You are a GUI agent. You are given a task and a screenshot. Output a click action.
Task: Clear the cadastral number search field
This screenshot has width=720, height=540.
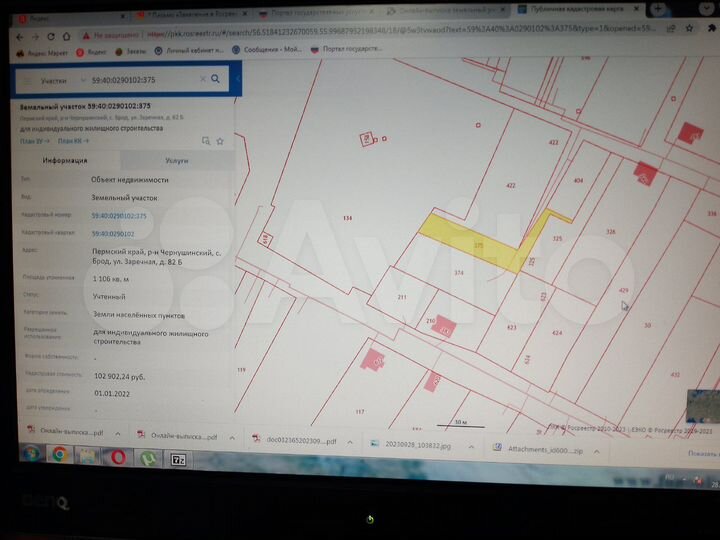pos(202,79)
